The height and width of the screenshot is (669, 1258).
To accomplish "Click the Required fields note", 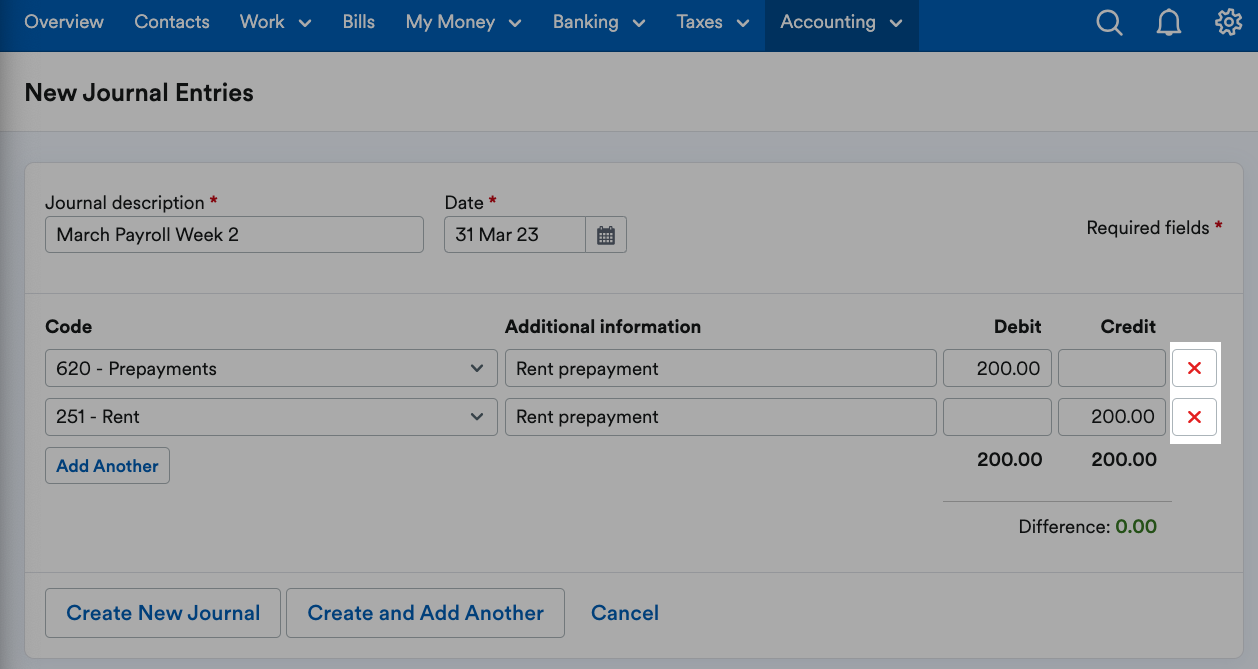I will coord(1155,228).
